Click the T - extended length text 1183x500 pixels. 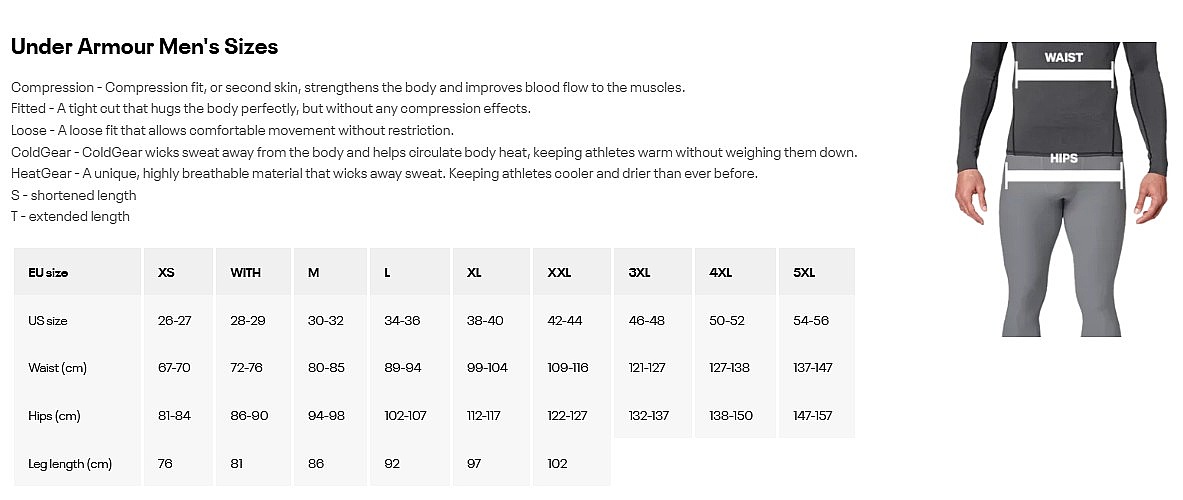click(70, 216)
